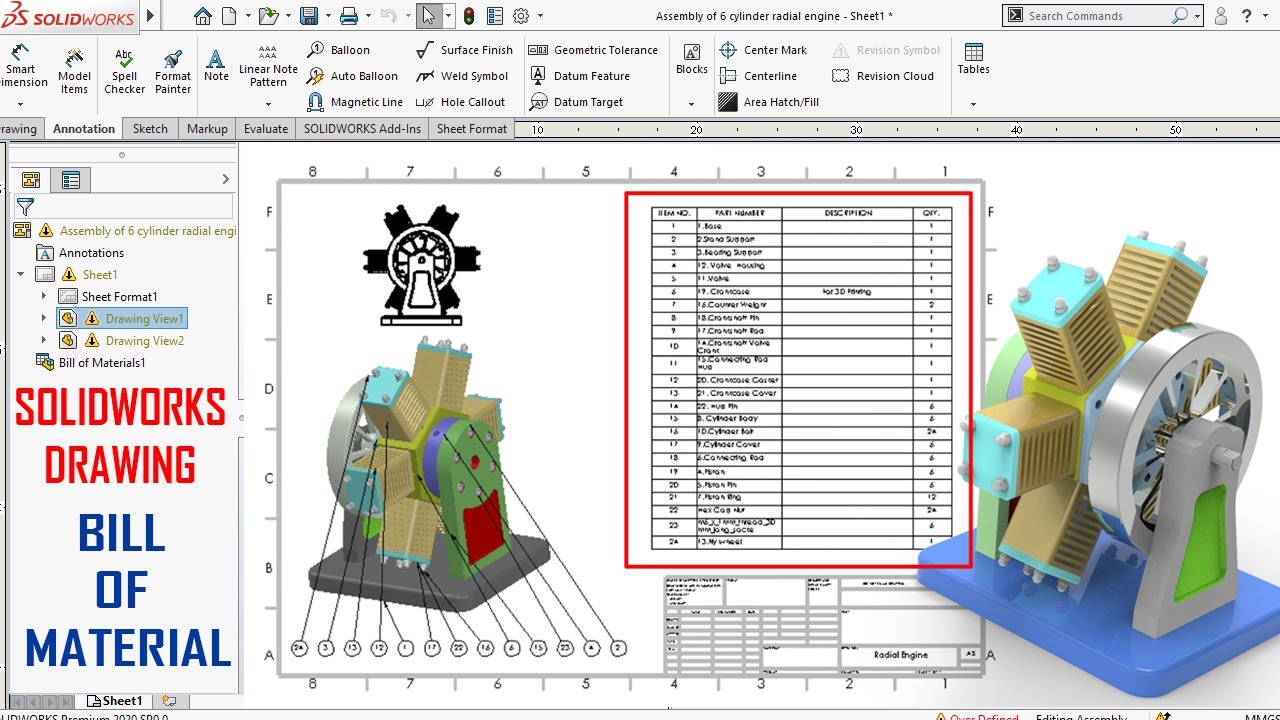Click the New document icon
The width and height of the screenshot is (1280, 720).
[x=229, y=16]
